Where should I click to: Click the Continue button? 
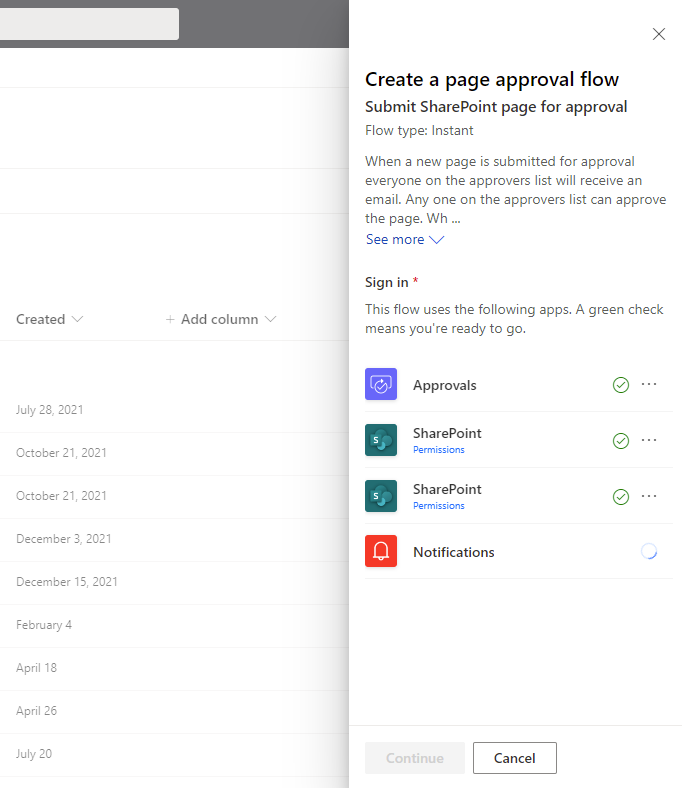[415, 758]
